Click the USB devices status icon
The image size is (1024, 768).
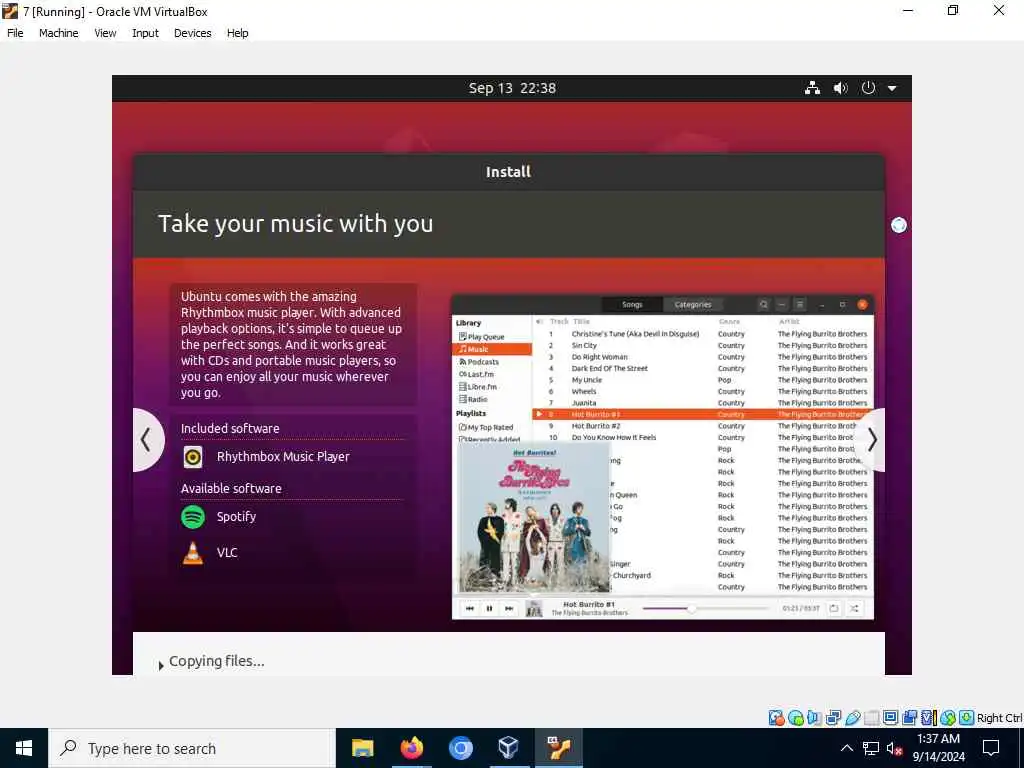pyautogui.click(x=852, y=718)
